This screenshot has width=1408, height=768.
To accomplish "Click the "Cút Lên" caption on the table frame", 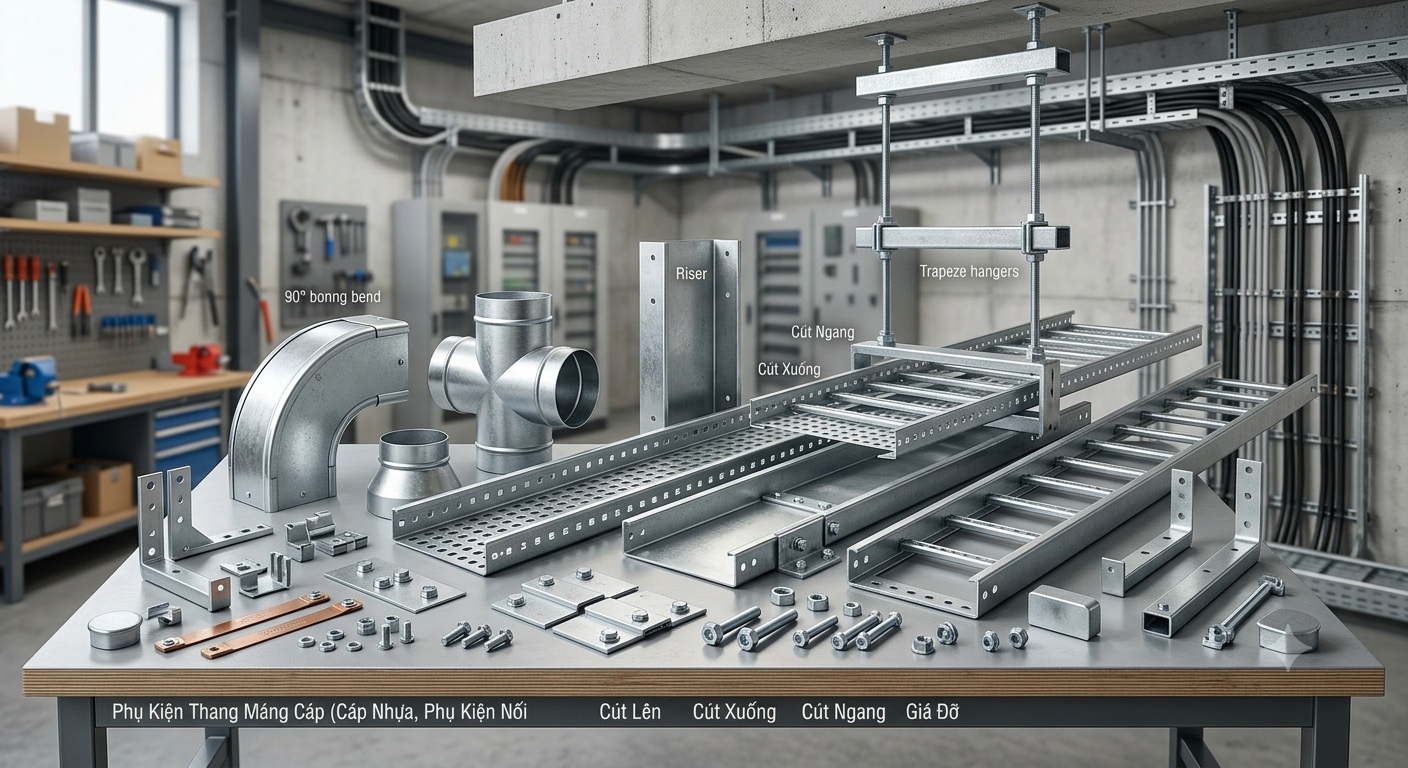I will point(630,712).
